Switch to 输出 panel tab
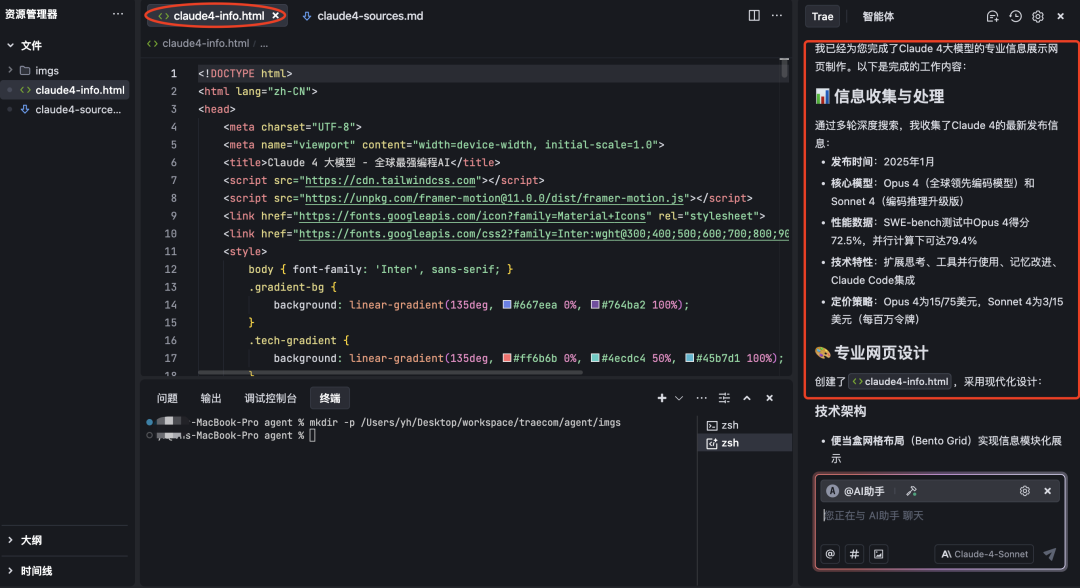The height and width of the screenshot is (588, 1080). point(211,398)
